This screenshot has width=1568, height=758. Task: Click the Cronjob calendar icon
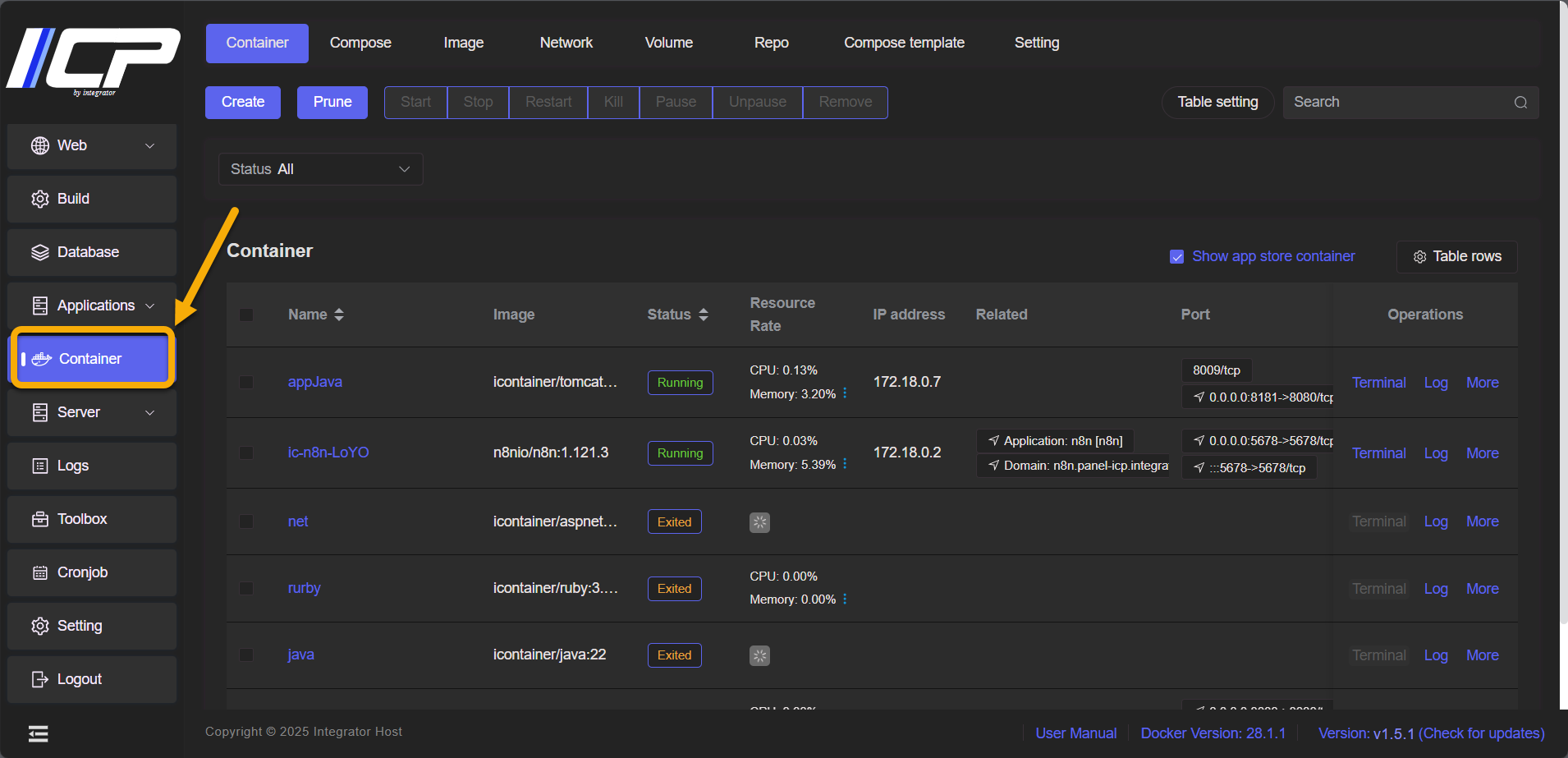pyautogui.click(x=40, y=572)
